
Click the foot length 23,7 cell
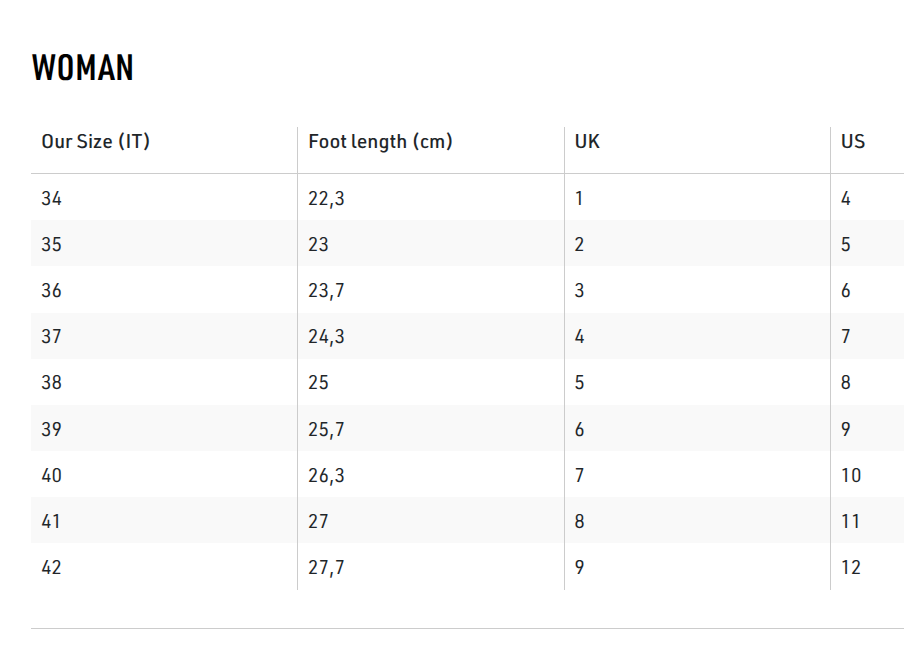point(326,290)
